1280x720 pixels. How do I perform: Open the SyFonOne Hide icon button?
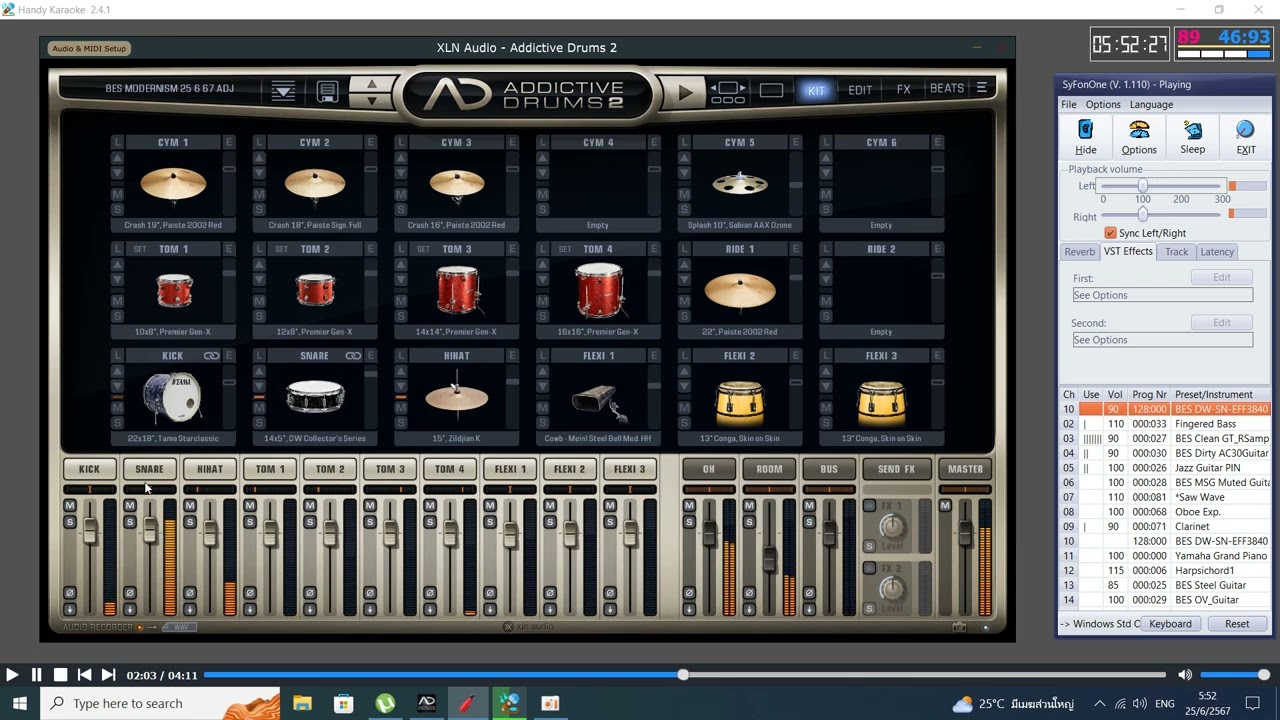point(1086,137)
